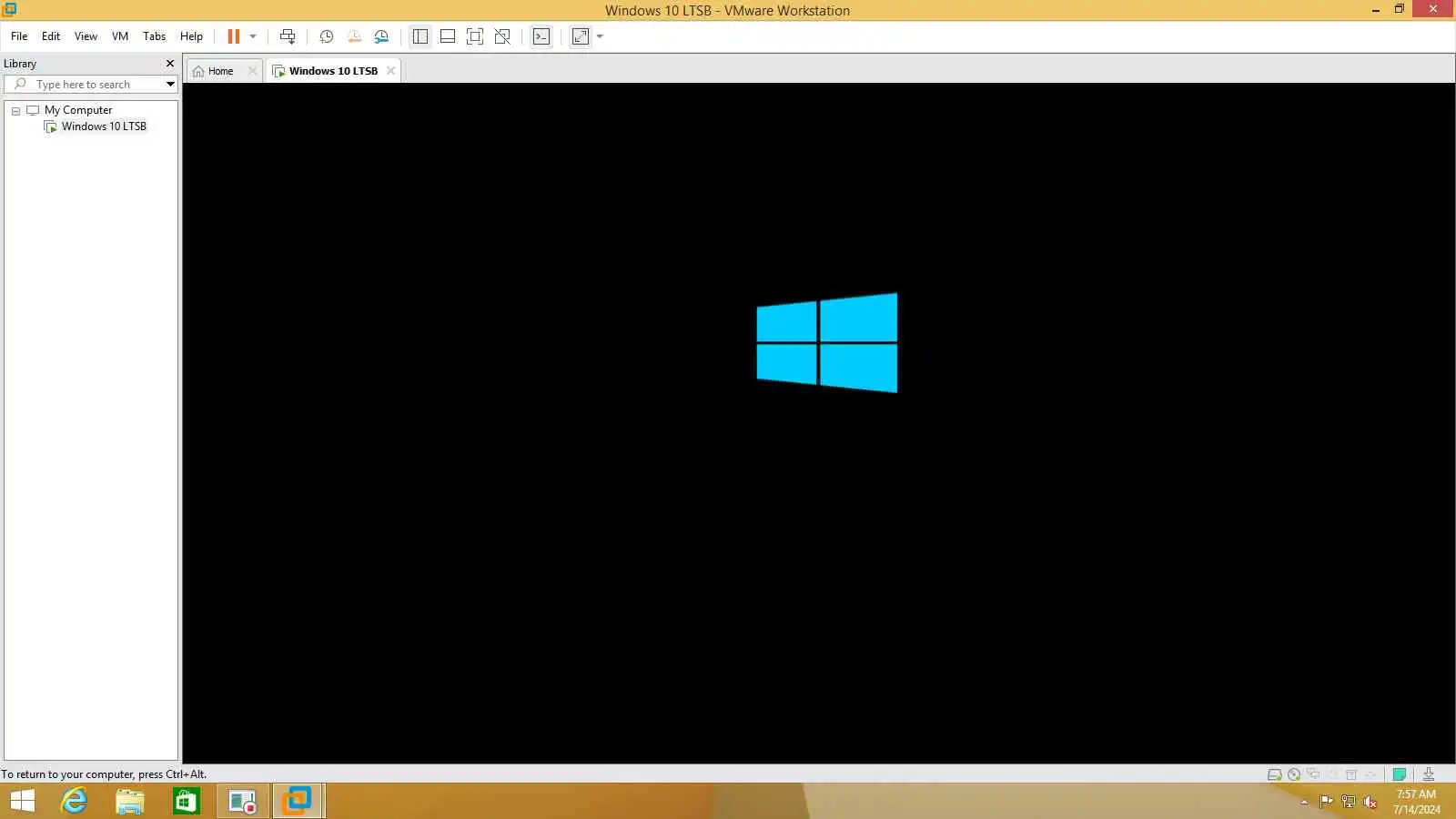The image size is (1456, 819).
Task: Click the network adapter status icon
Action: point(1313,774)
